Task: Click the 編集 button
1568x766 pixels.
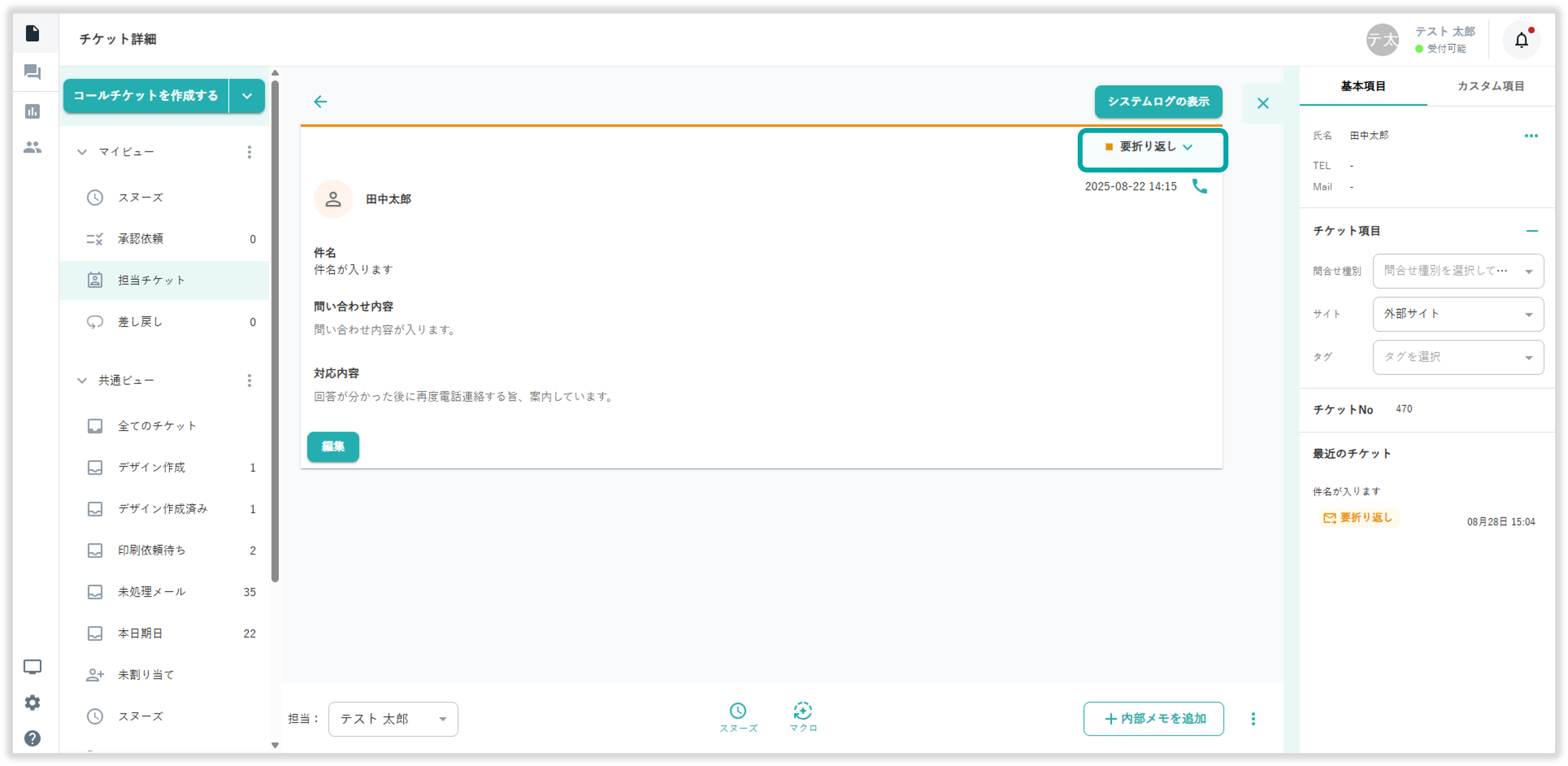Action: point(333,446)
